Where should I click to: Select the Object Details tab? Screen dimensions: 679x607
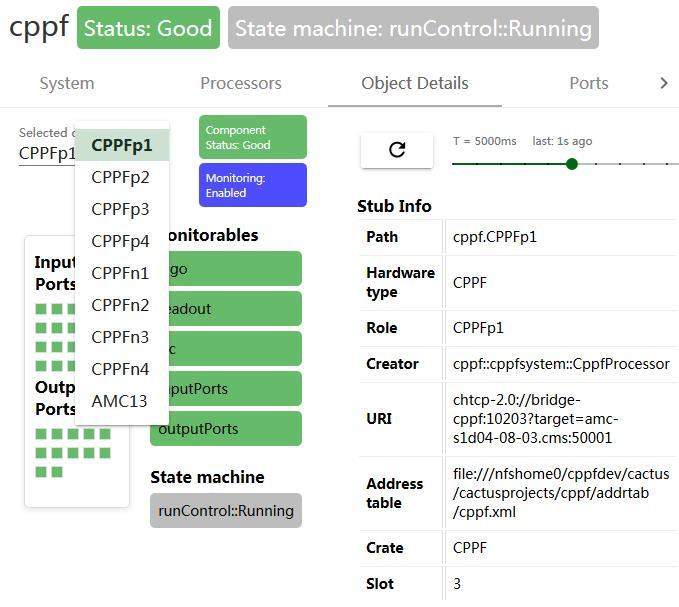coord(415,83)
